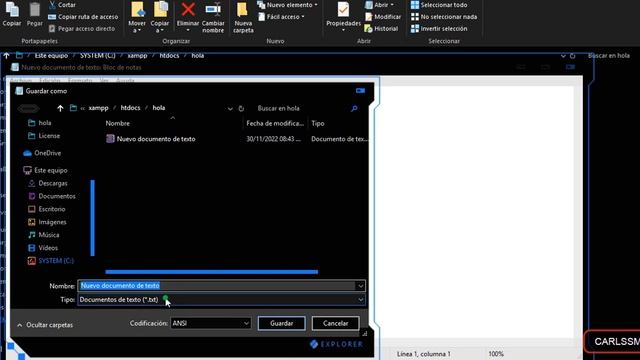Open the Copiar a folder icon

click(160, 10)
